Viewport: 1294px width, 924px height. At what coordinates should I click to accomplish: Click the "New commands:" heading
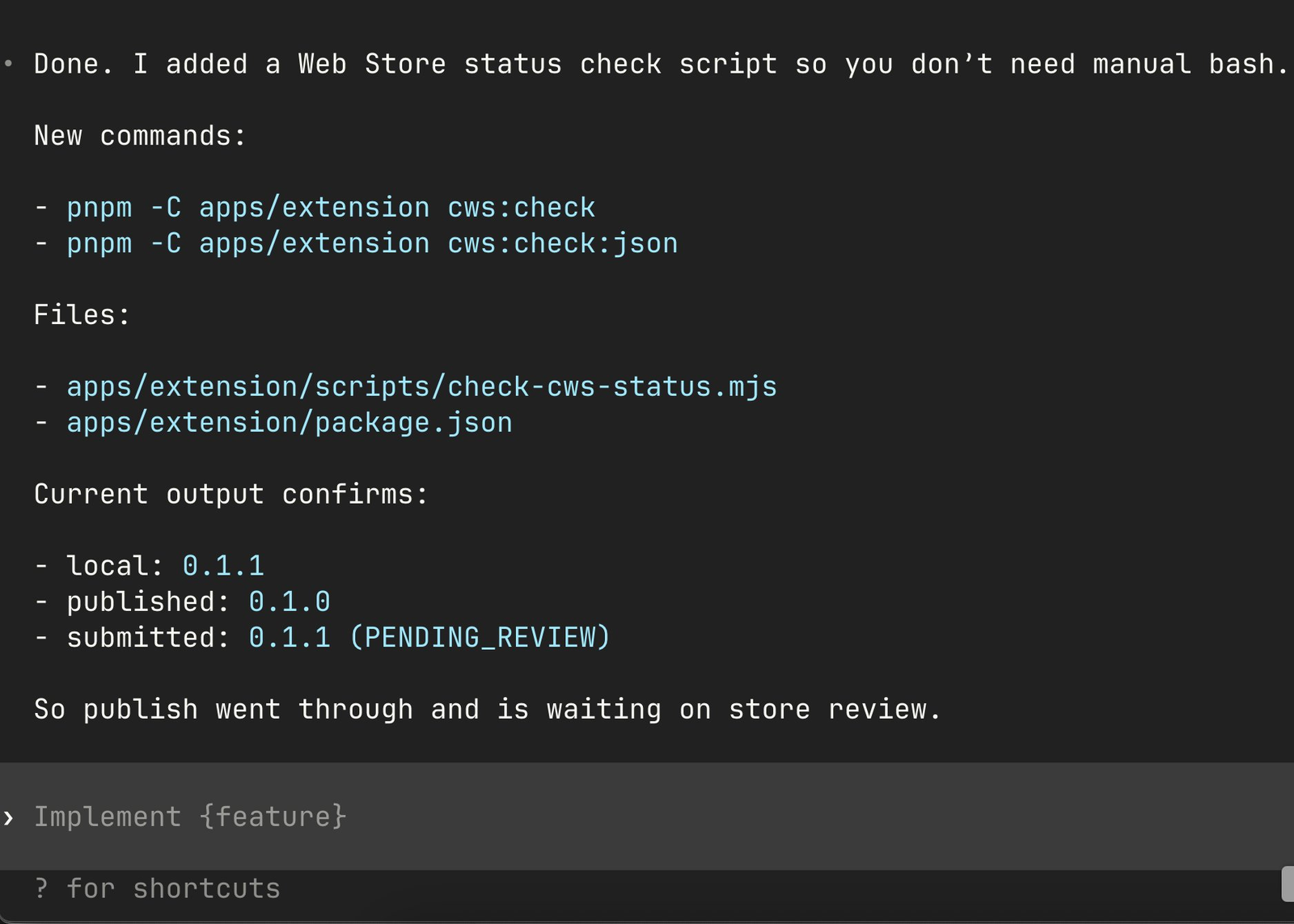pyautogui.click(x=139, y=135)
